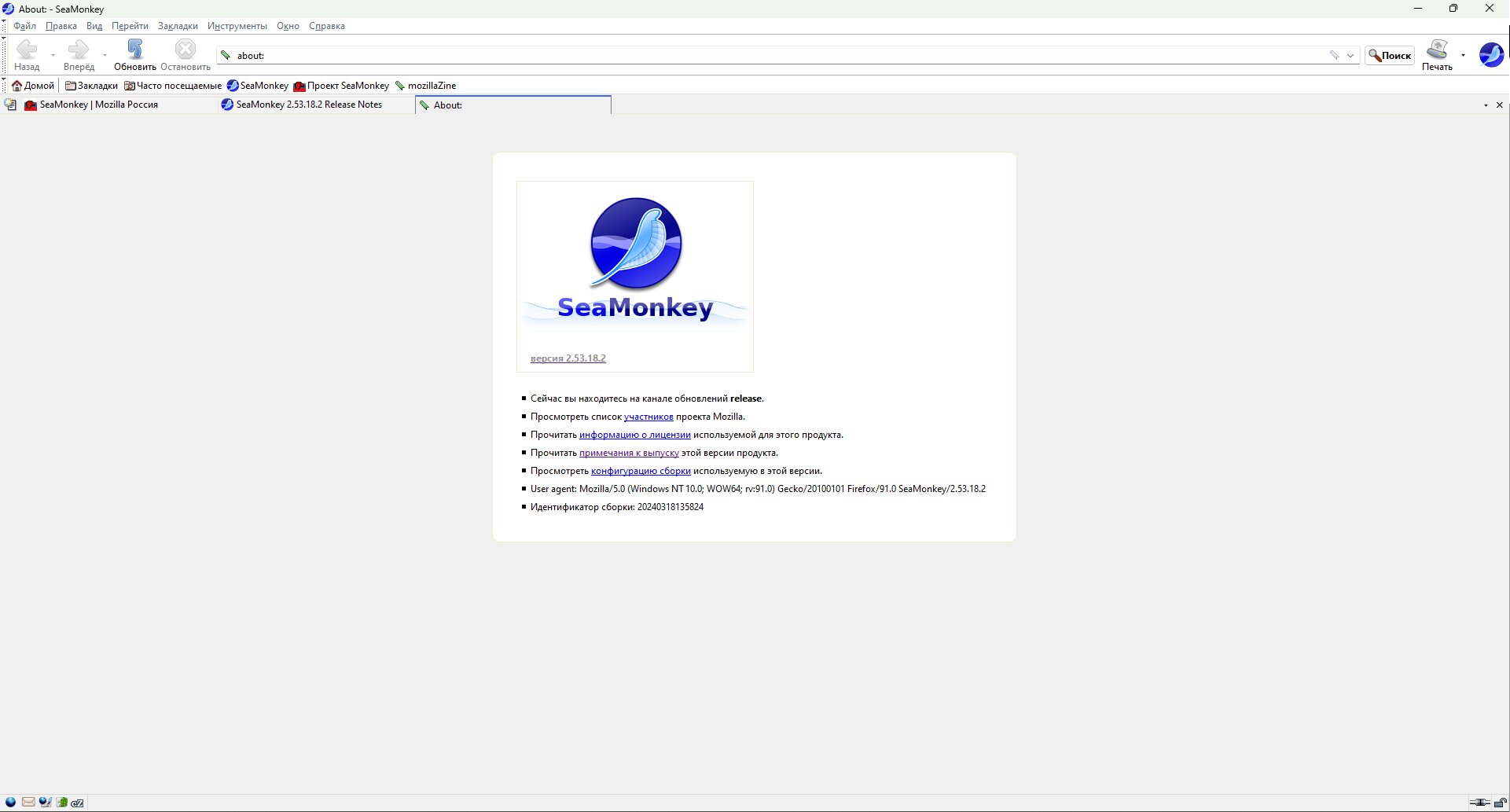Image resolution: width=1510 pixels, height=812 pixels.
Task: Click the page identity icon beside about:
Action: point(226,55)
